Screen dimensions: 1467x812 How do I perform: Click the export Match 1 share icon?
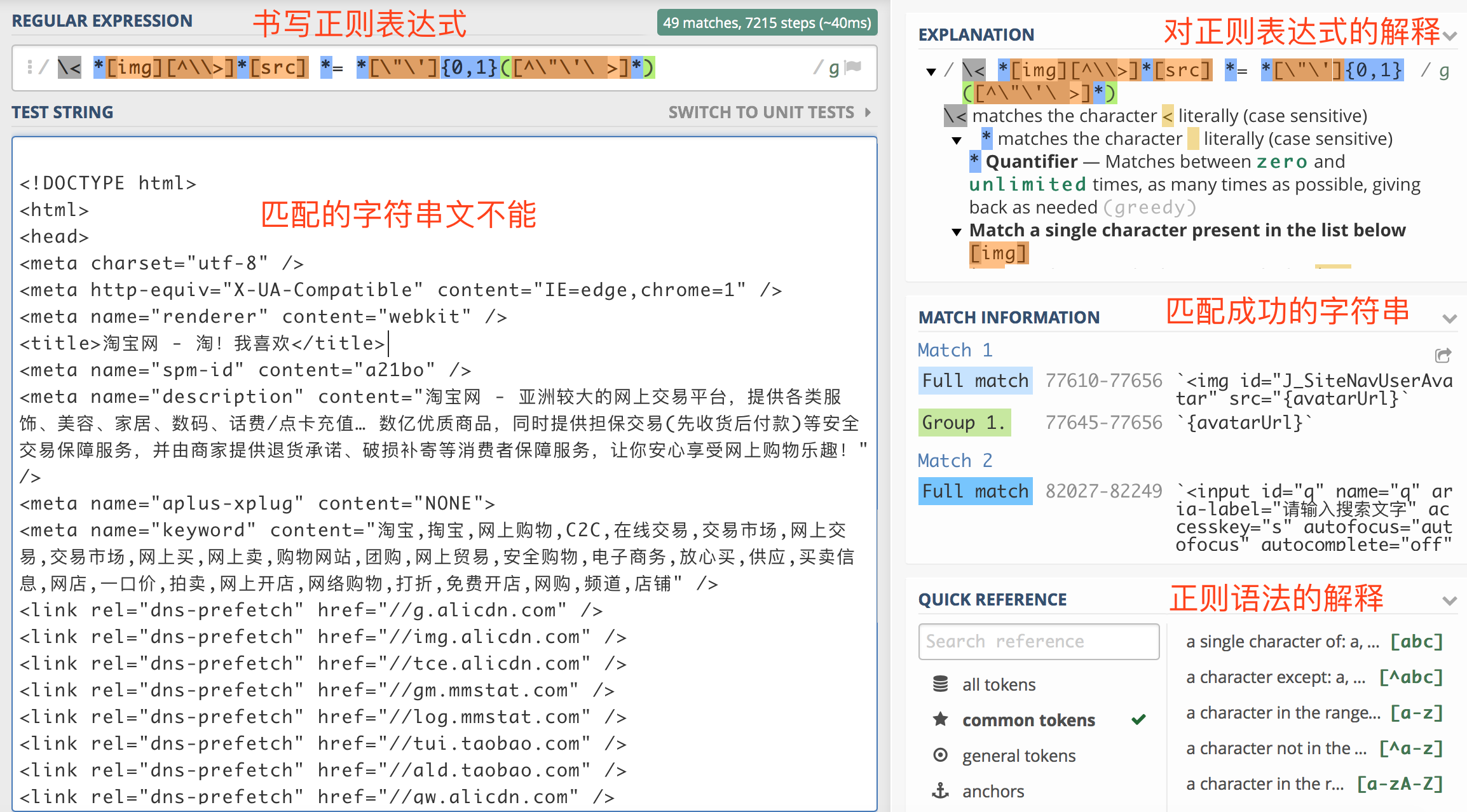[x=1442, y=355]
